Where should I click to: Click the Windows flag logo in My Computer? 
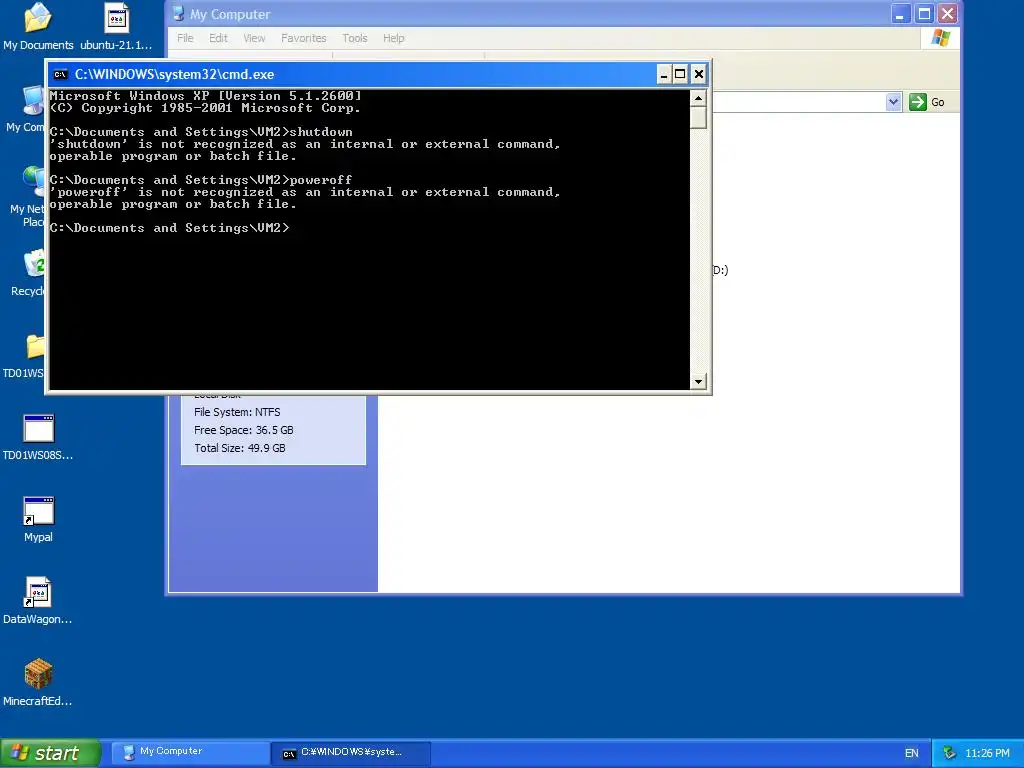(940, 38)
